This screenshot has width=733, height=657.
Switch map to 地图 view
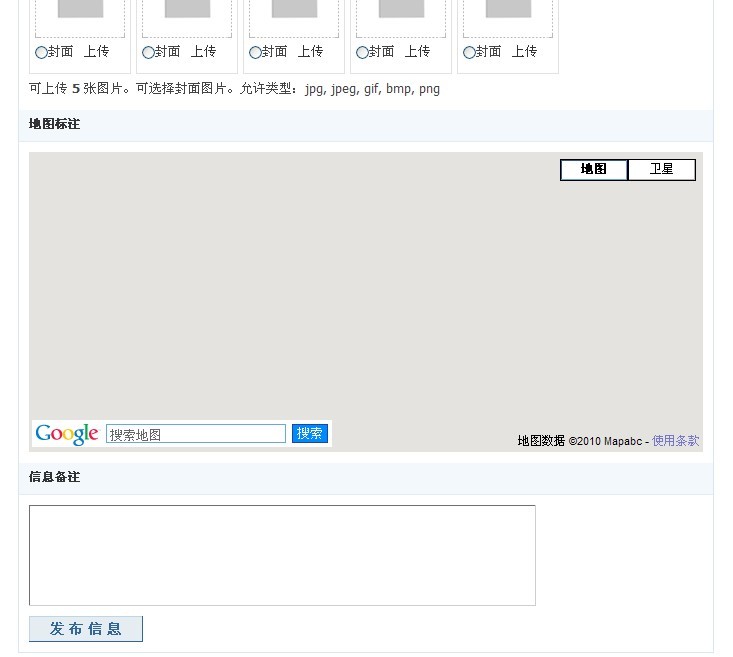pos(594,169)
